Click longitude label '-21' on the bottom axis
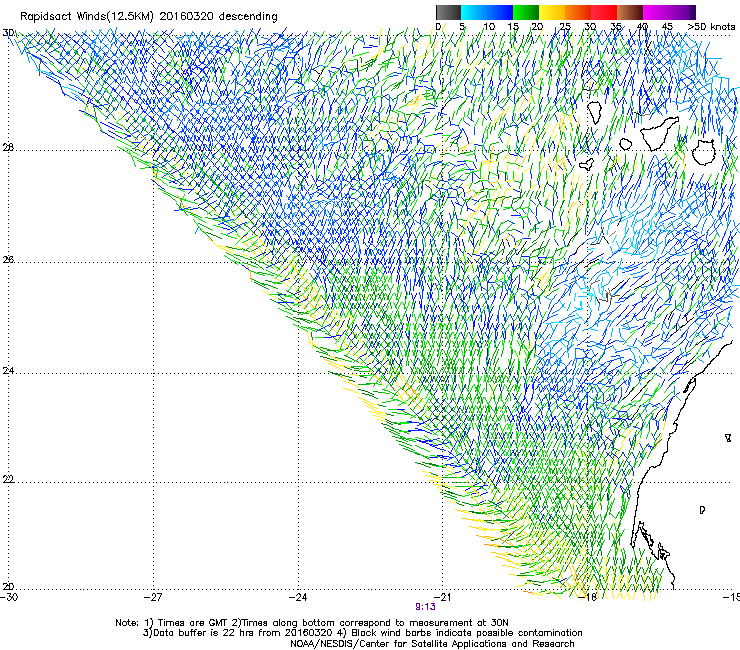The height and width of the screenshot is (650, 740). (x=442, y=597)
